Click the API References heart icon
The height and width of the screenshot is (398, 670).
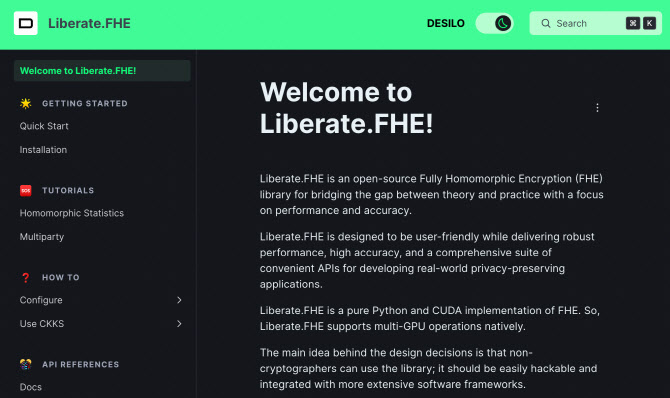point(26,364)
